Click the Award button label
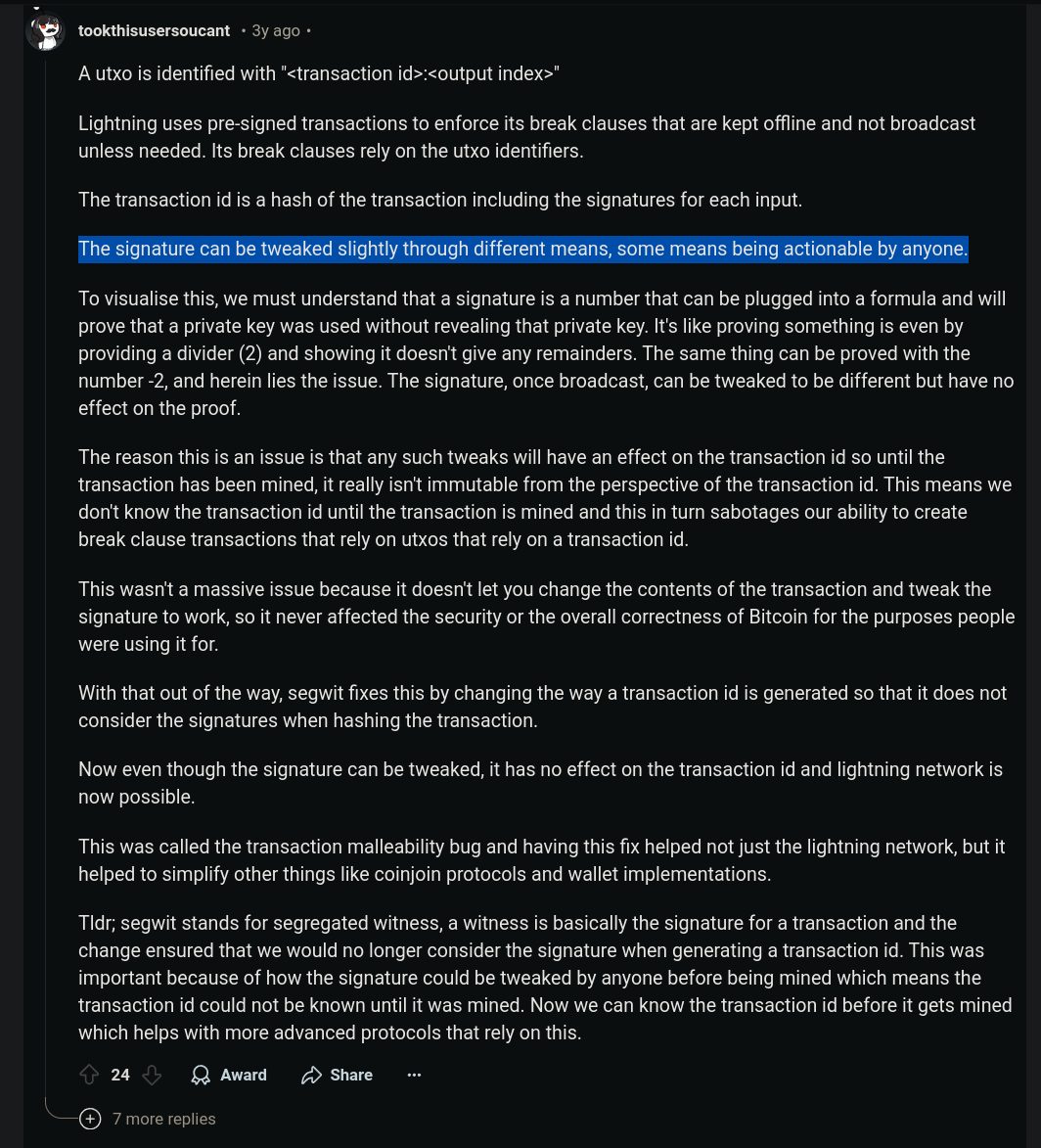This screenshot has height=1148, width=1041. (x=244, y=1075)
